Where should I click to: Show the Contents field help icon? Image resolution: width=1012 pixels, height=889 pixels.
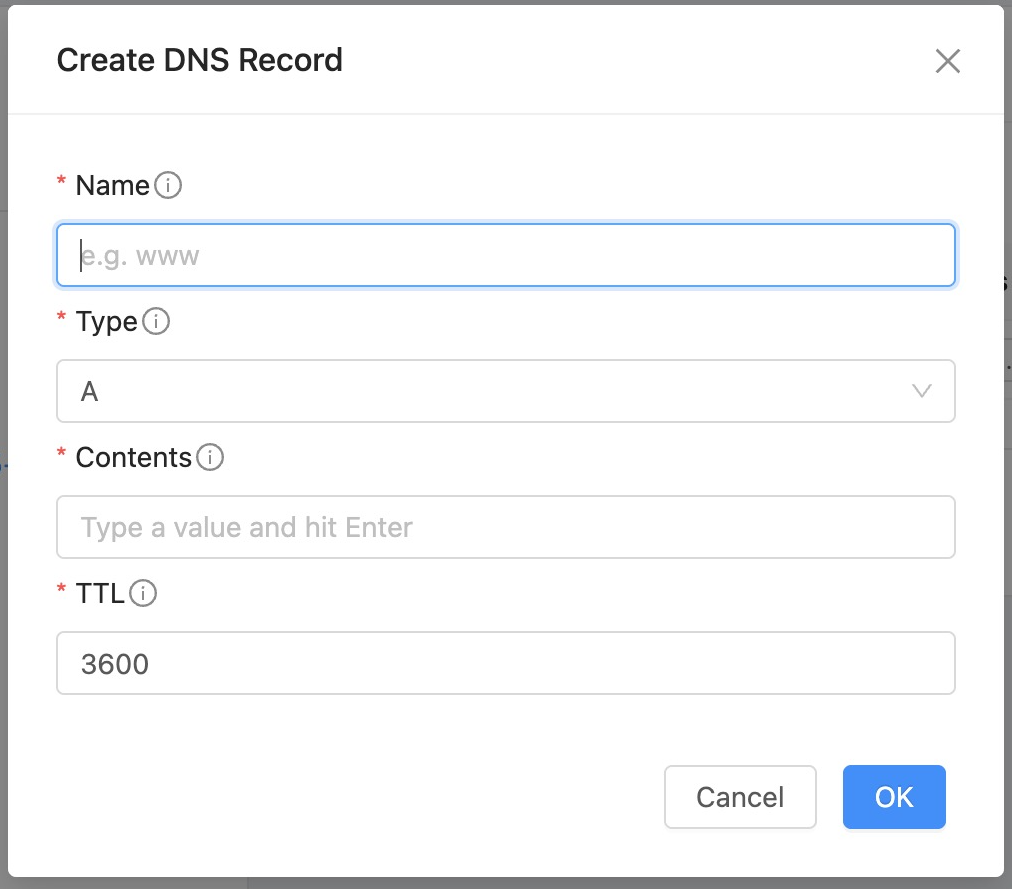click(210, 458)
